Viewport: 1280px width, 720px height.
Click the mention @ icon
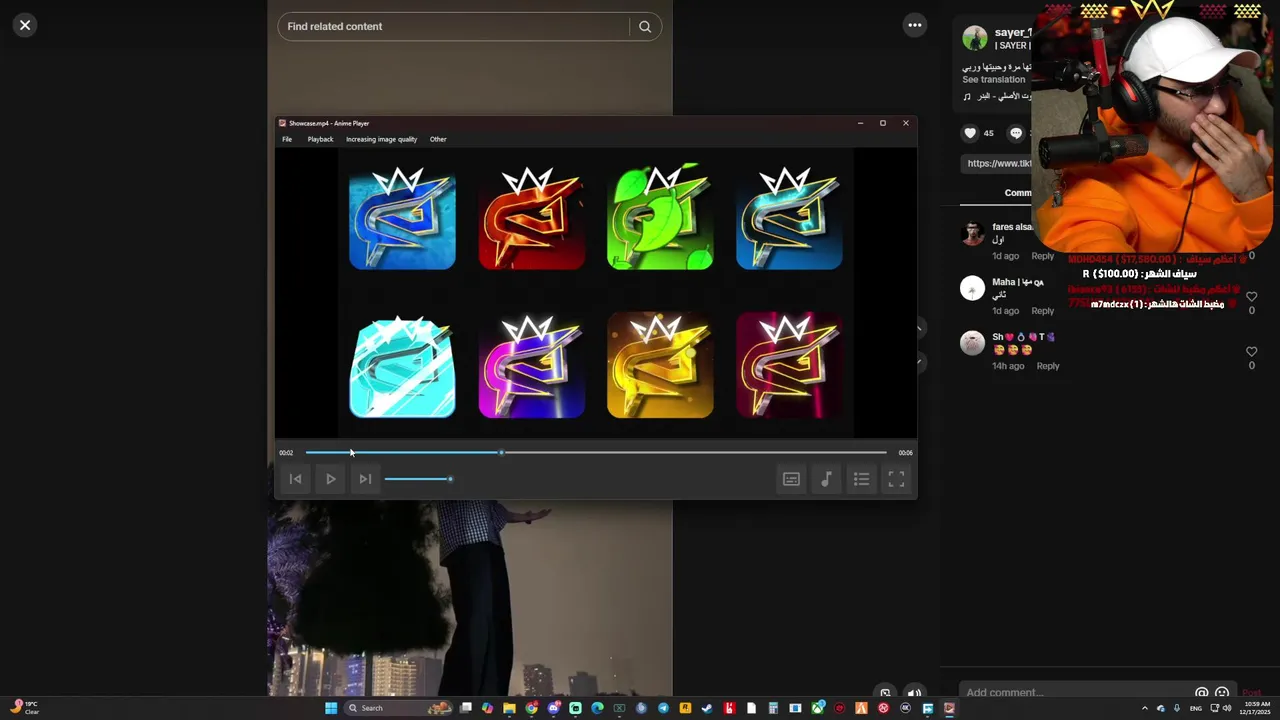coord(1201,693)
